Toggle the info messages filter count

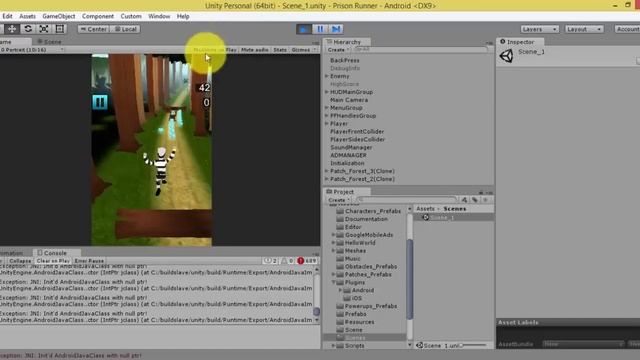coord(270,261)
